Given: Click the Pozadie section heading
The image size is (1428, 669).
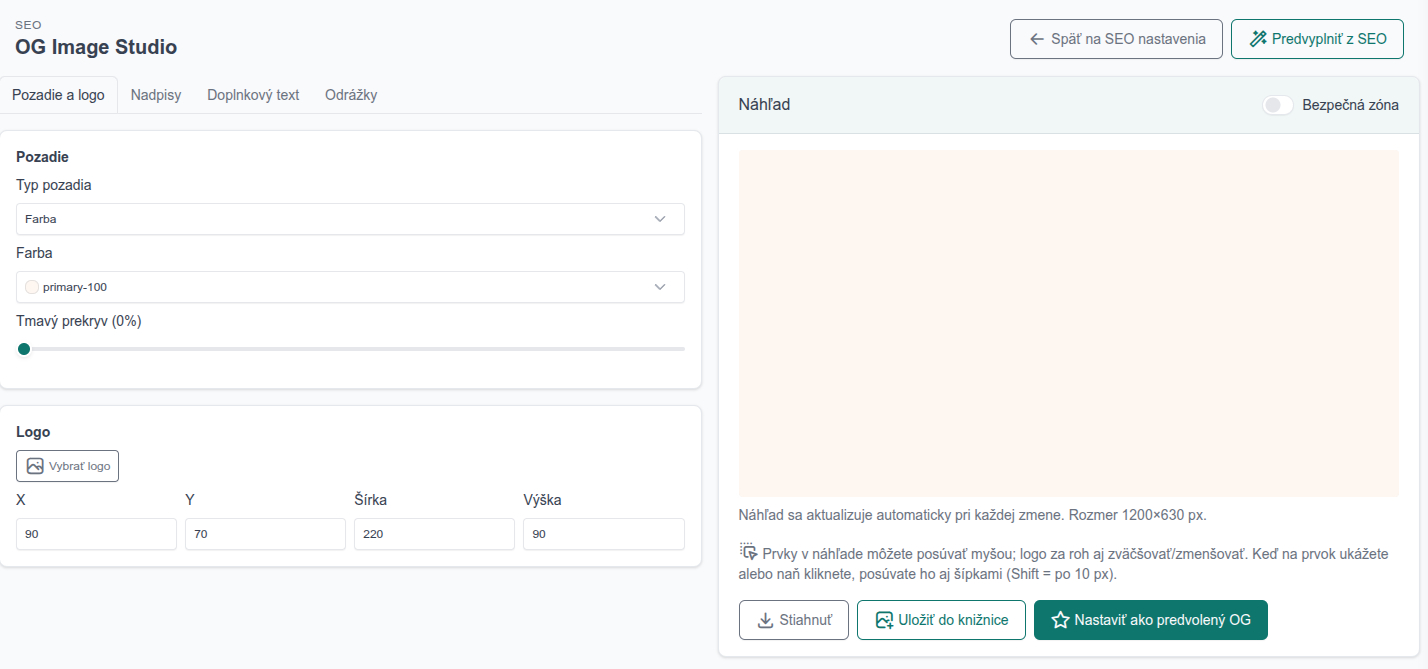Looking at the screenshot, I should coord(42,157).
